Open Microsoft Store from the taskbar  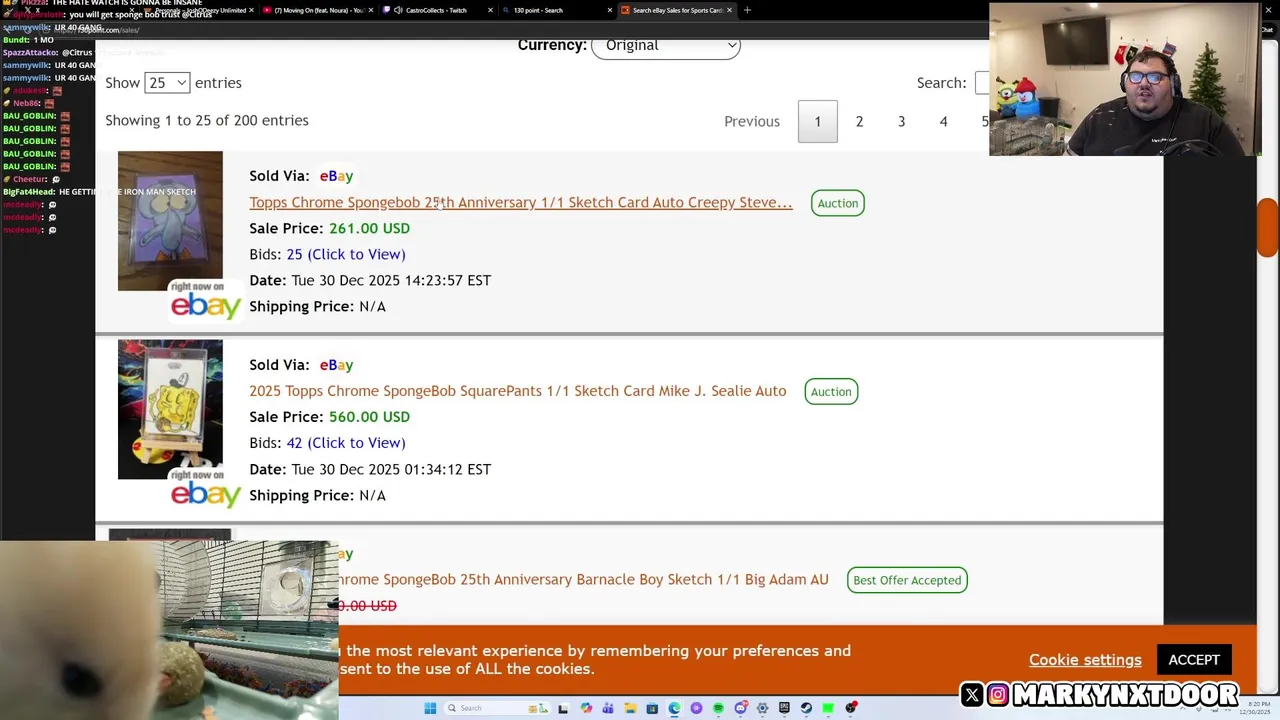pyautogui.click(x=652, y=708)
